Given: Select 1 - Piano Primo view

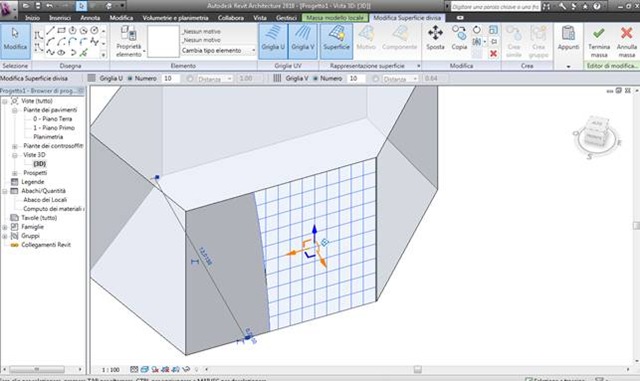Looking at the screenshot, I should [54, 128].
